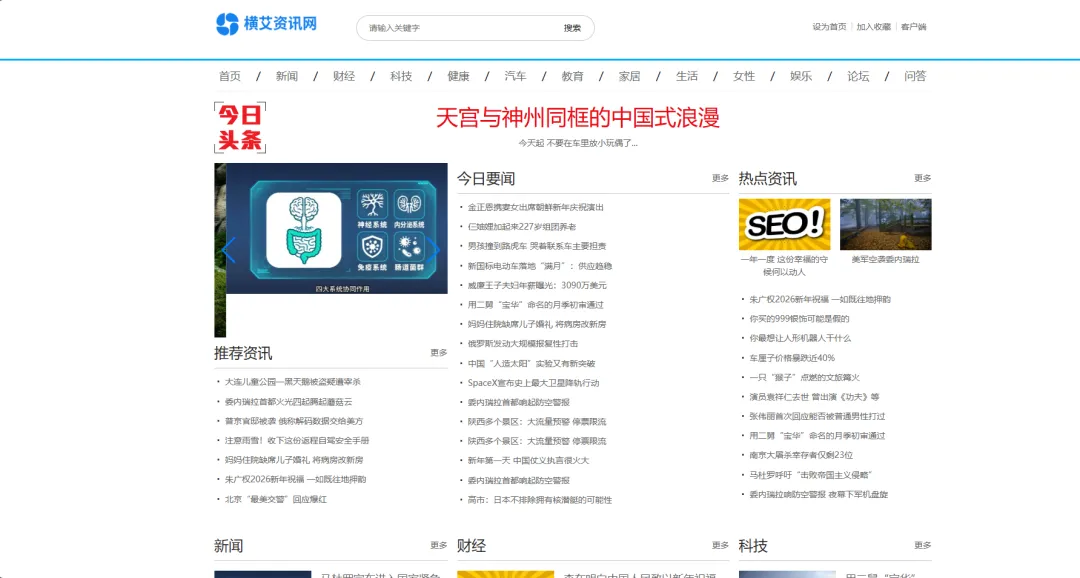Screen dimensions: 1080x578
Task: Open 你最想让人形机器人干什么 article
Action: coord(800,338)
